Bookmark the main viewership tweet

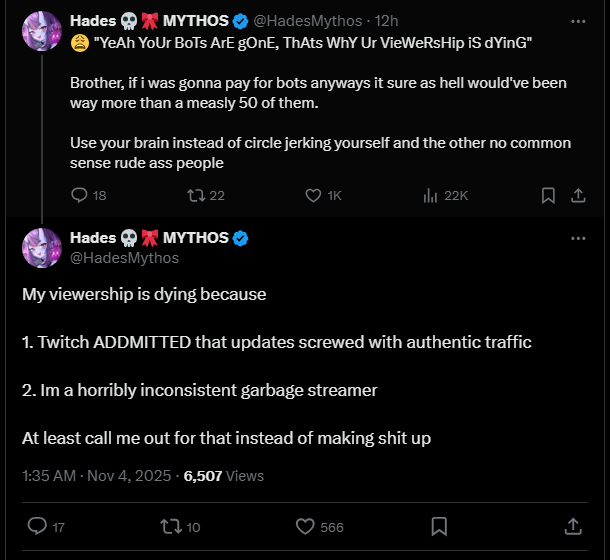pos(438,526)
